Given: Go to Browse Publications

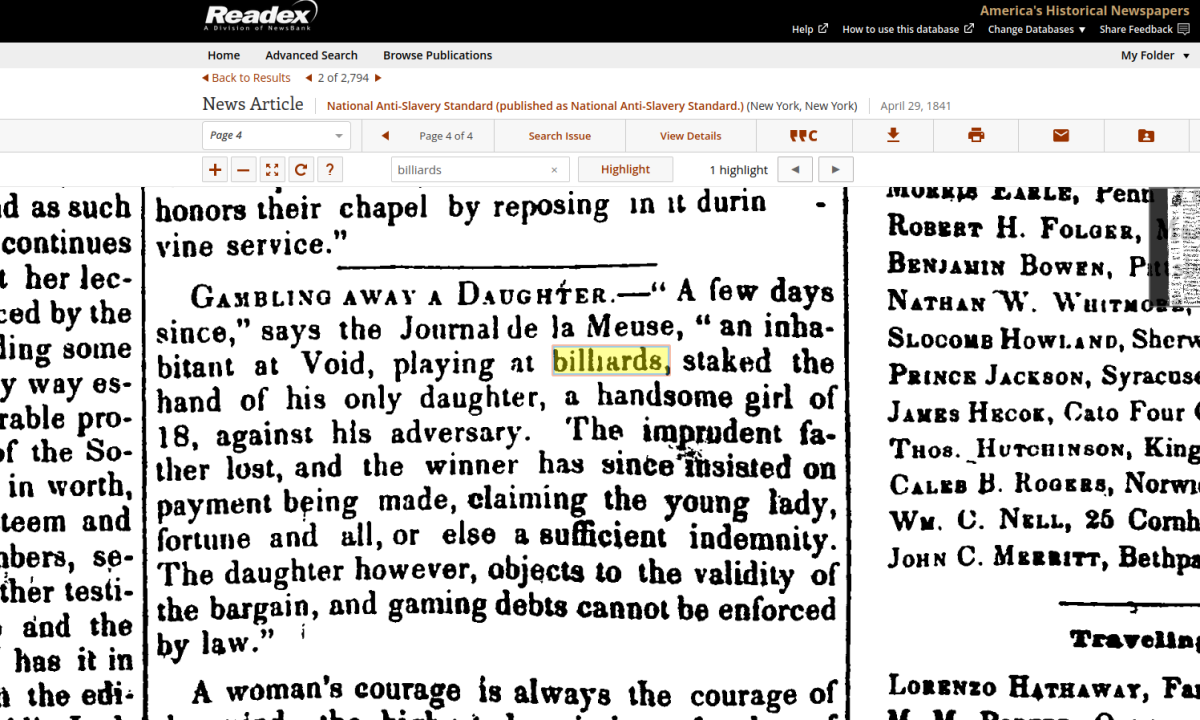Looking at the screenshot, I should (437, 56).
